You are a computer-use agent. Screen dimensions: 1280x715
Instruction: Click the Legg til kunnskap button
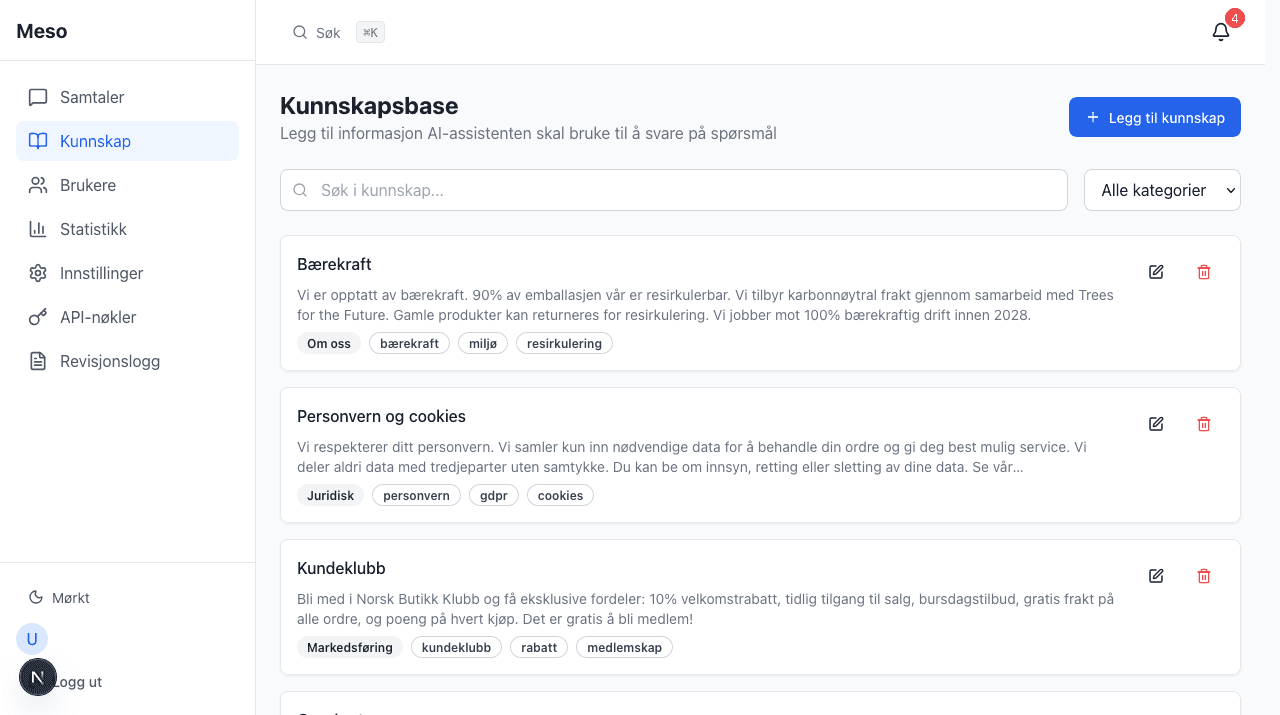coord(1154,117)
